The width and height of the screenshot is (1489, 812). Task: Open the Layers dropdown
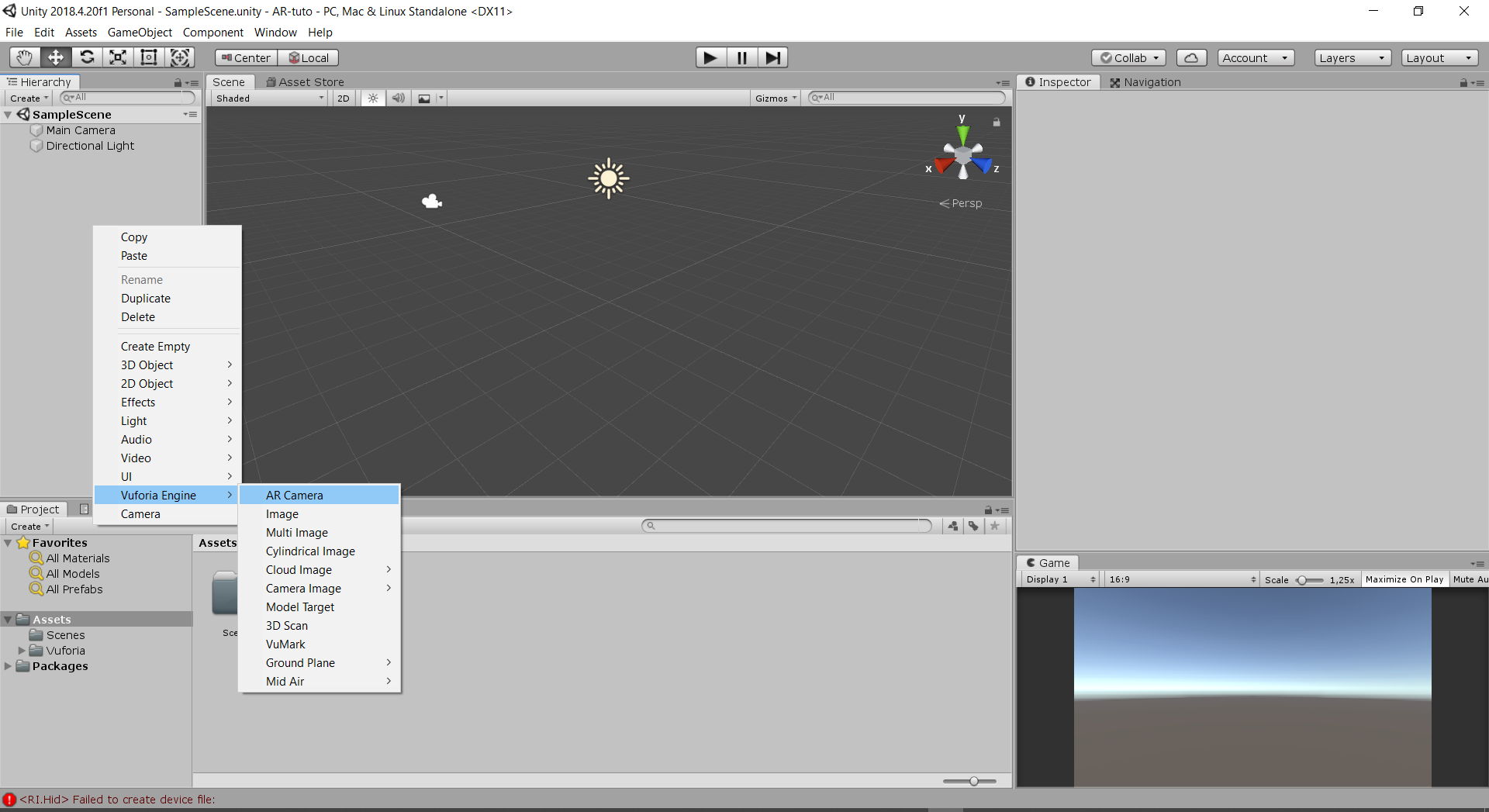click(1352, 58)
